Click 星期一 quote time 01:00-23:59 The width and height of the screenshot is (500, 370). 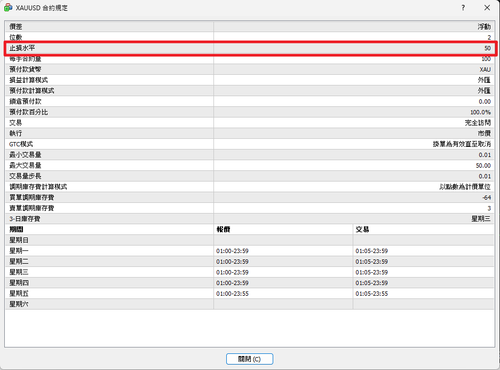click(232, 251)
